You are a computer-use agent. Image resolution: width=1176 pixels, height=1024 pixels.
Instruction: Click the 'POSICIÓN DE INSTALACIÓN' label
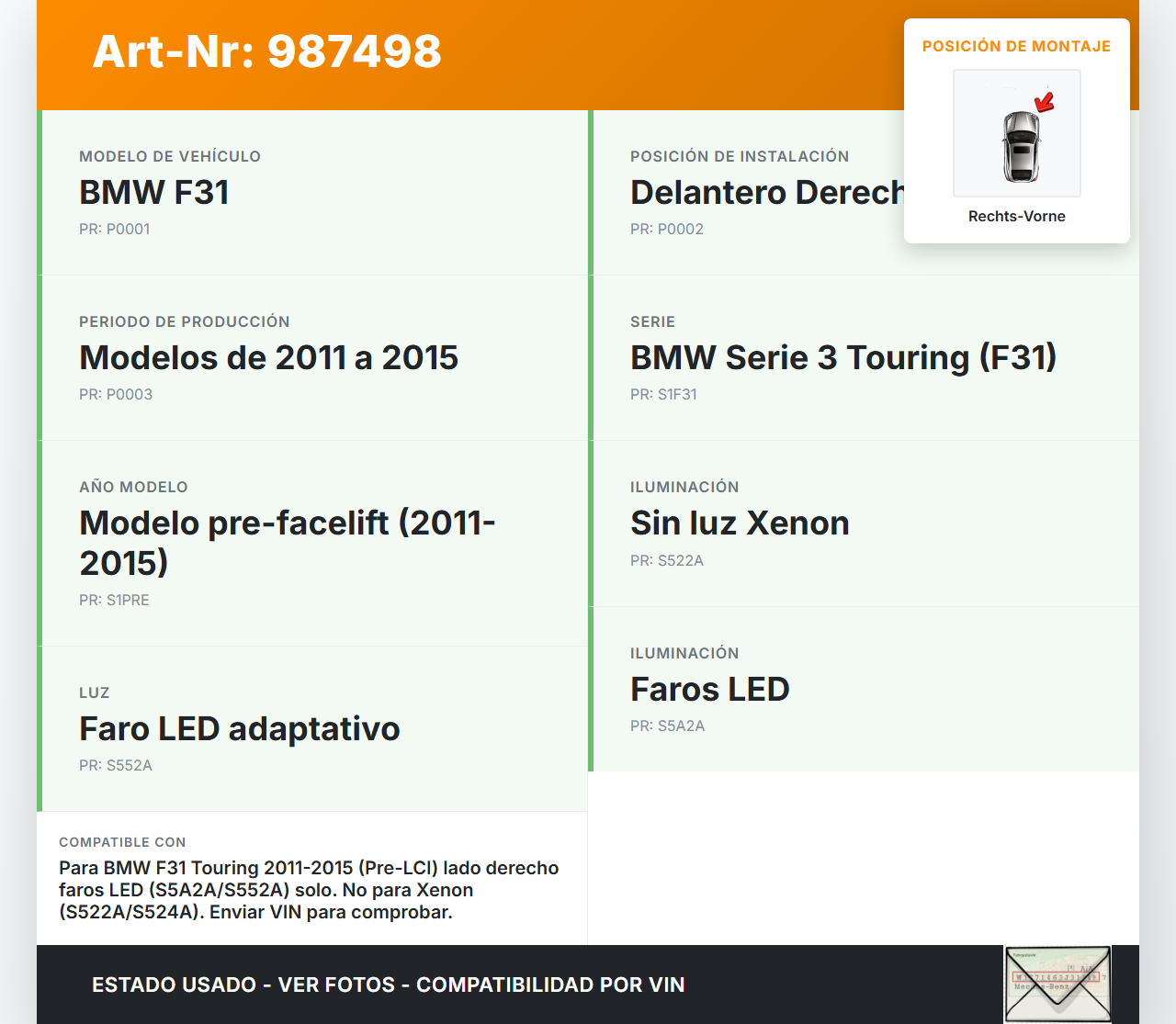740,156
